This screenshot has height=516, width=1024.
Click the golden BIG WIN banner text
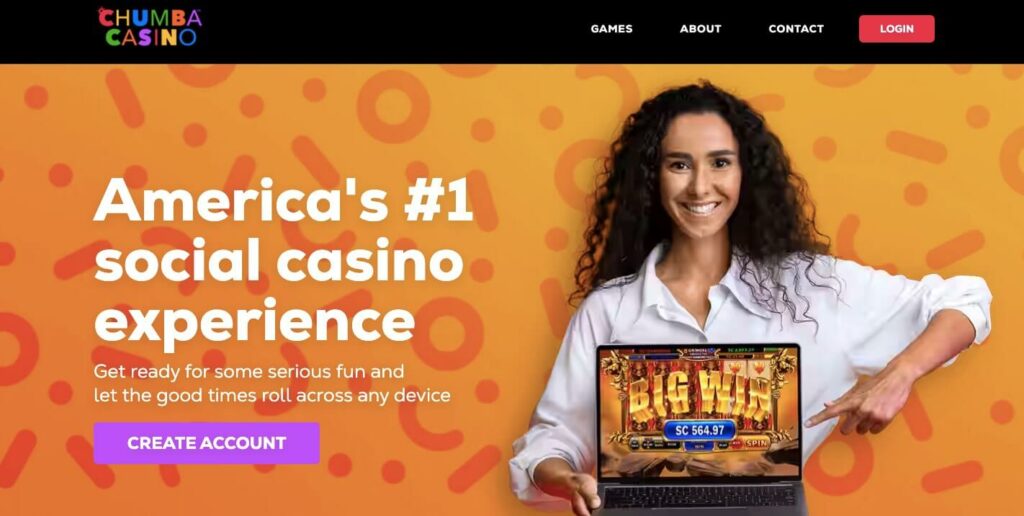699,396
